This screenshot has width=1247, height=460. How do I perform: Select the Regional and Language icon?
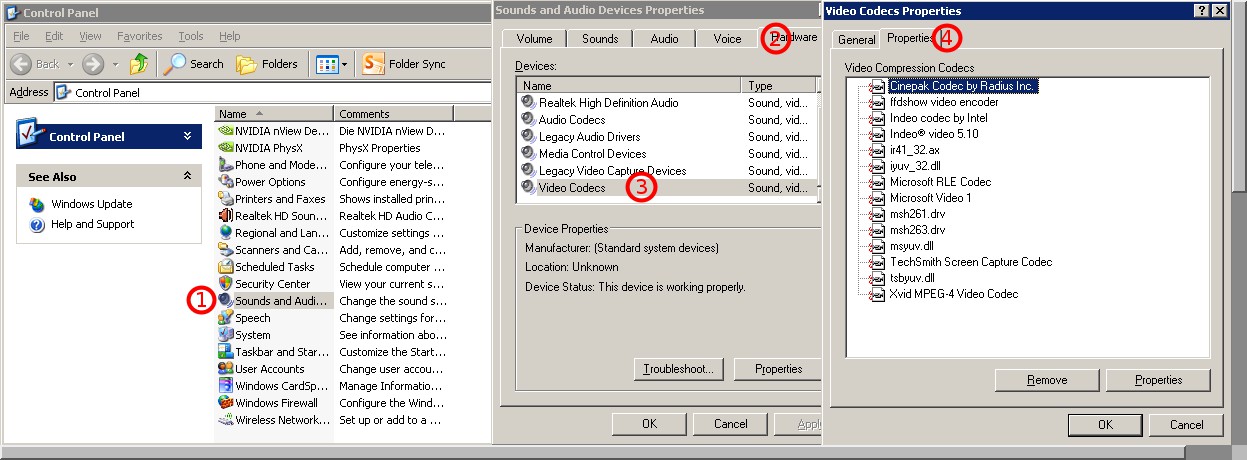pos(226,233)
